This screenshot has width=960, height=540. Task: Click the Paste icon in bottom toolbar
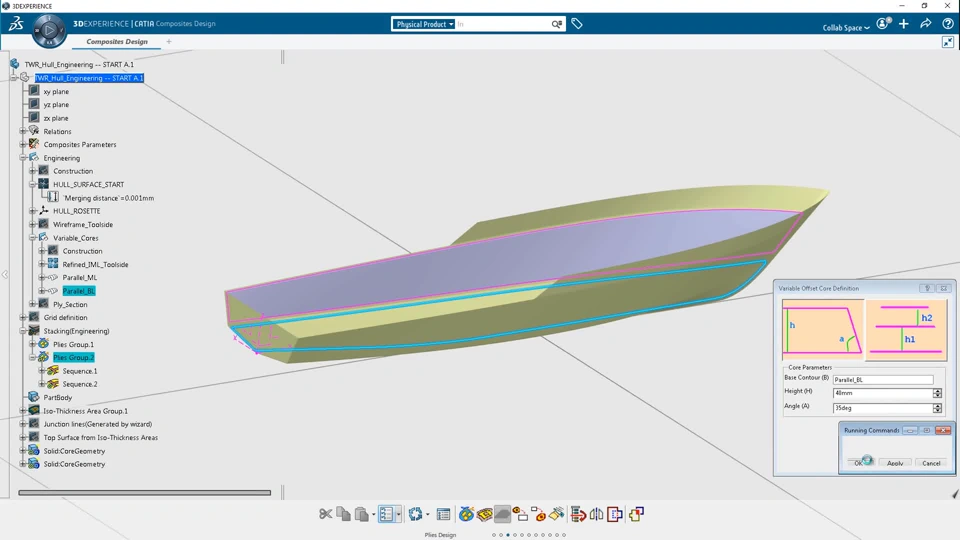point(362,514)
